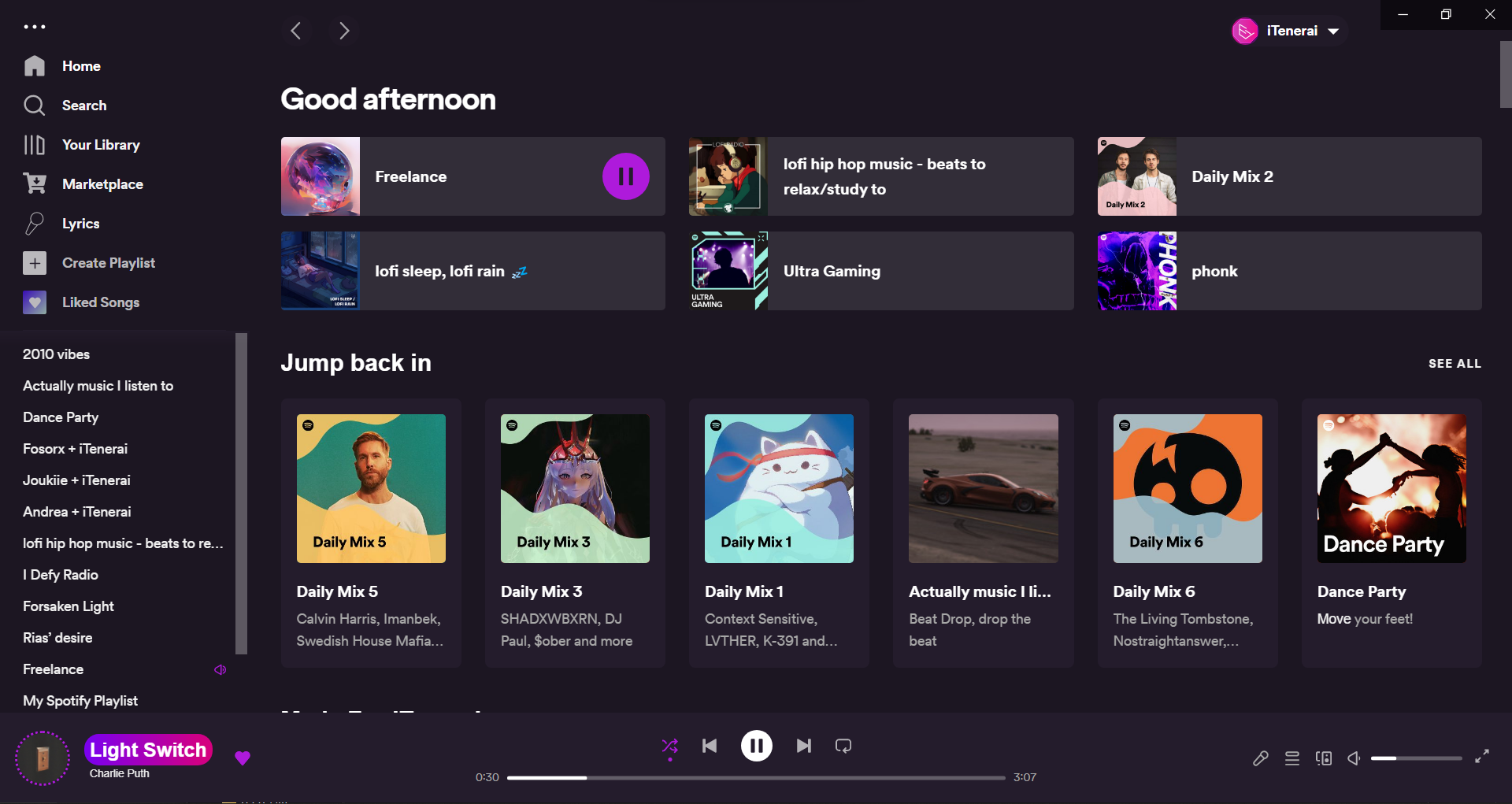Open Daily Mix 5 title link
Viewport: 1512px width, 804px height.
[x=337, y=591]
